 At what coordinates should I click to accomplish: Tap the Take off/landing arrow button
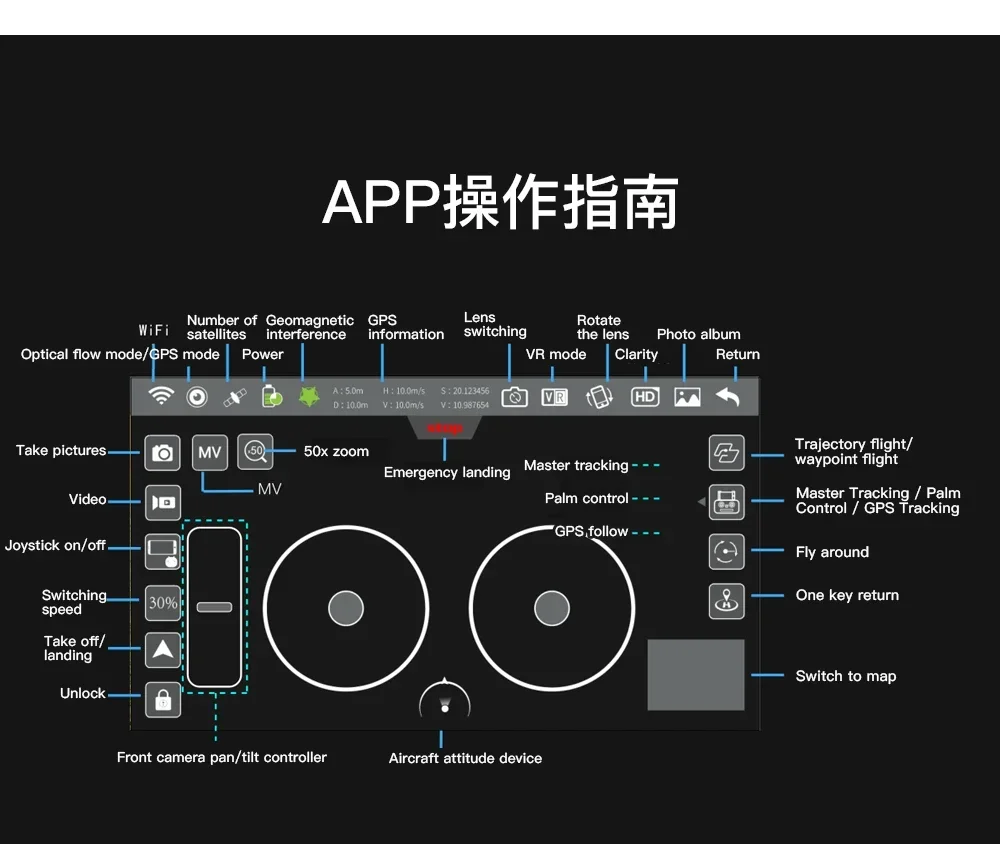(x=163, y=650)
